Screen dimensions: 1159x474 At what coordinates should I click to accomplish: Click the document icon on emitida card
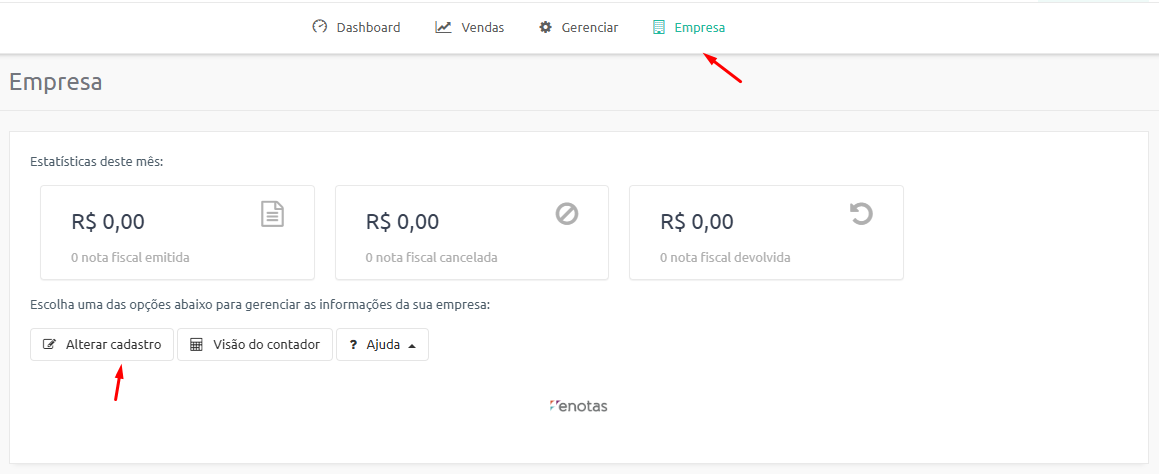[x=273, y=214]
